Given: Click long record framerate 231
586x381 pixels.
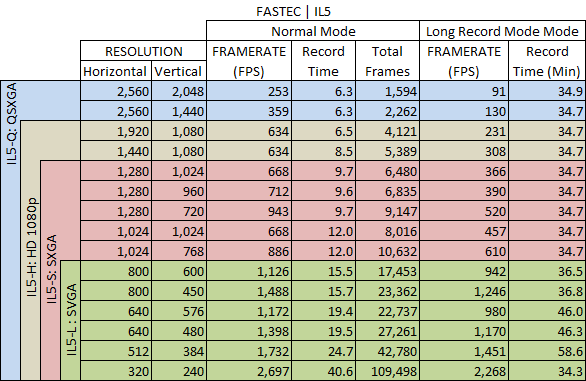Looking at the screenshot, I should [x=464, y=131].
